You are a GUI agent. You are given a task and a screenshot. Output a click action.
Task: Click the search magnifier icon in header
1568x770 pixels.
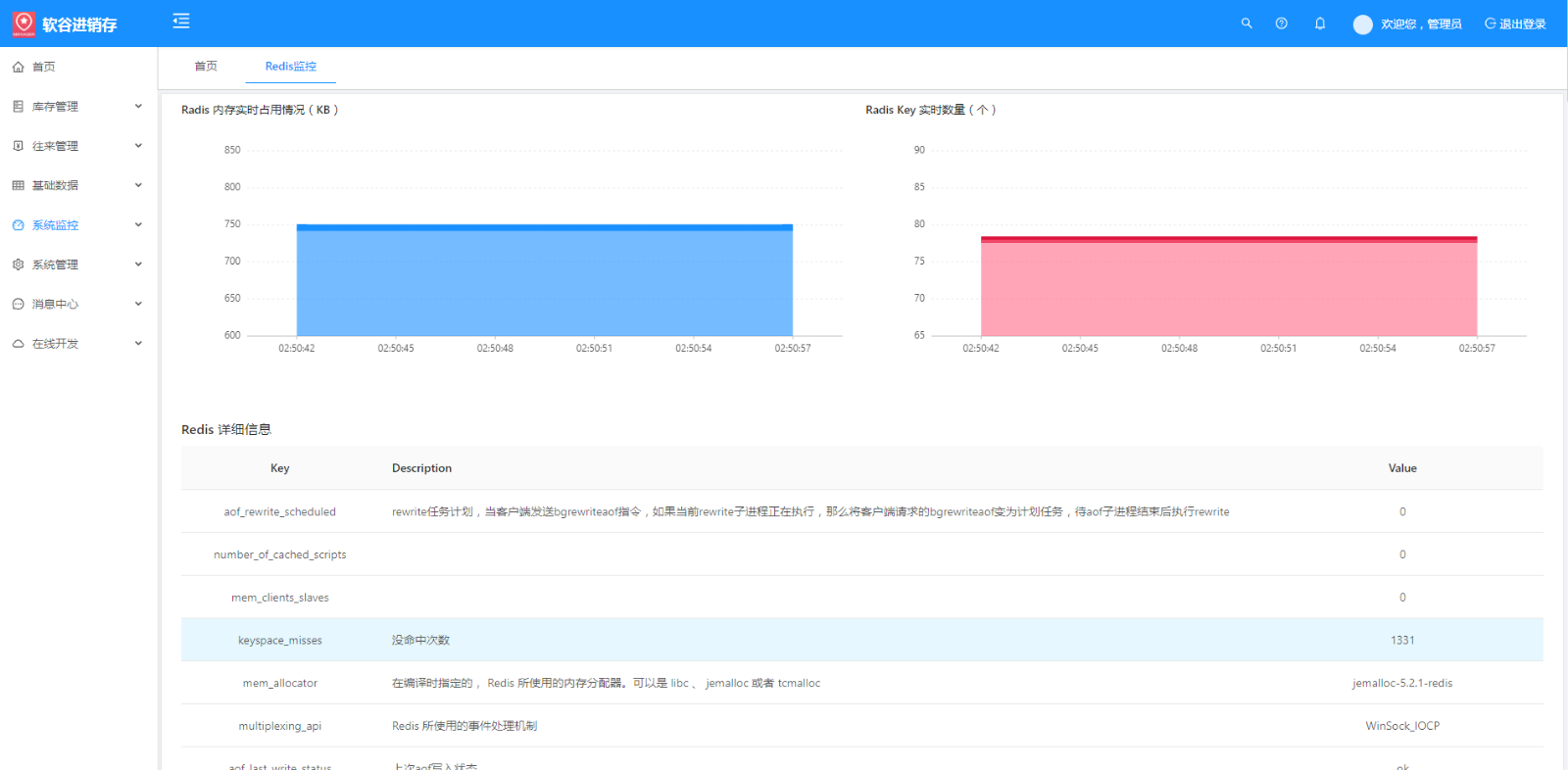1247,24
